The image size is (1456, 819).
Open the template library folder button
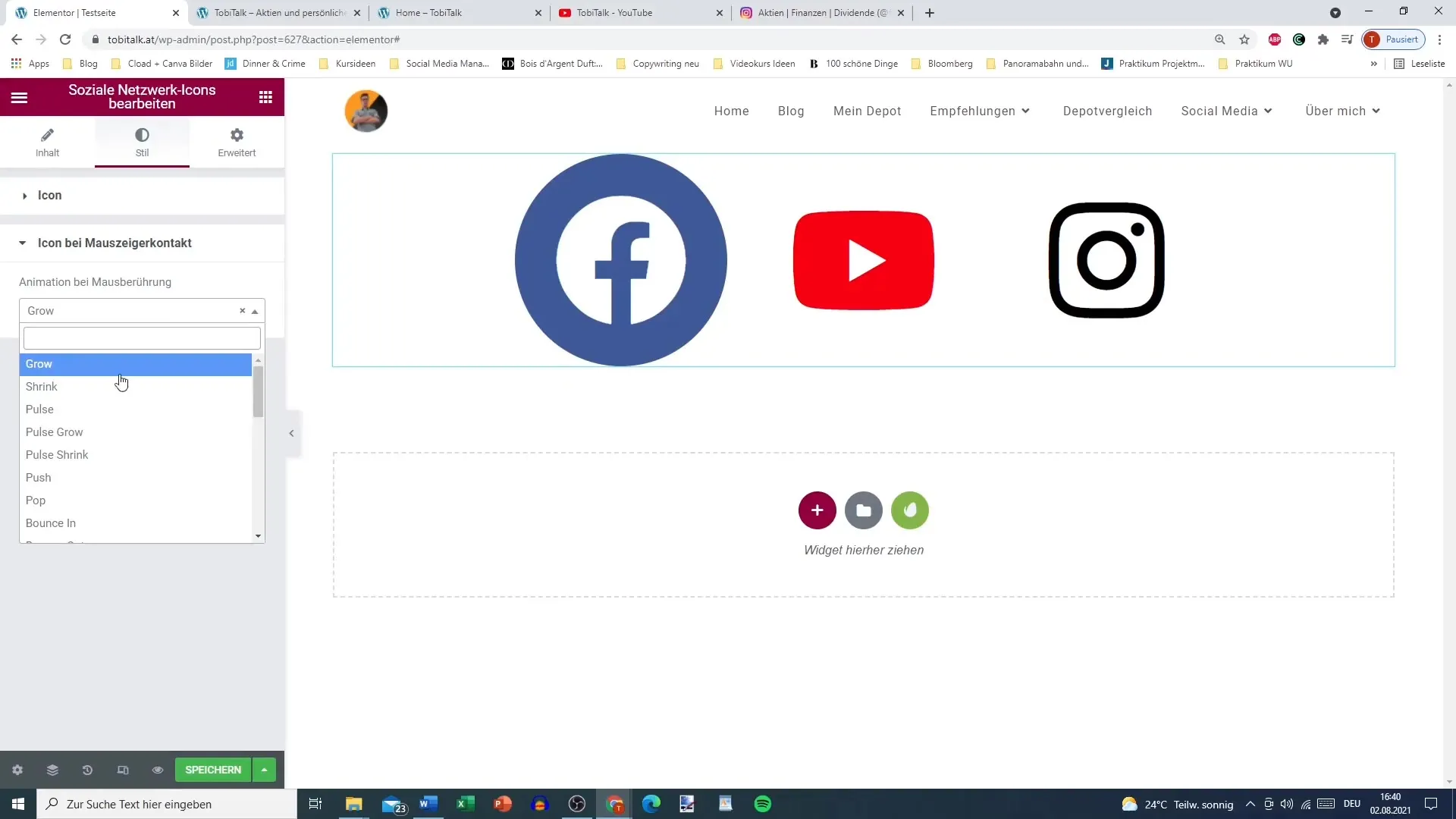click(x=864, y=510)
